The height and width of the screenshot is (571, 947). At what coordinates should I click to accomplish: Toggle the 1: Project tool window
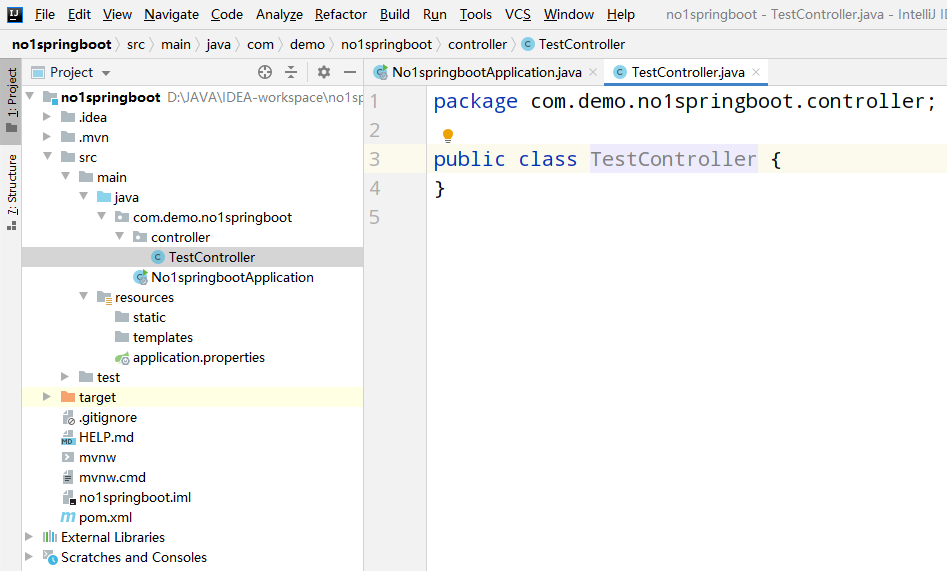click(11, 100)
